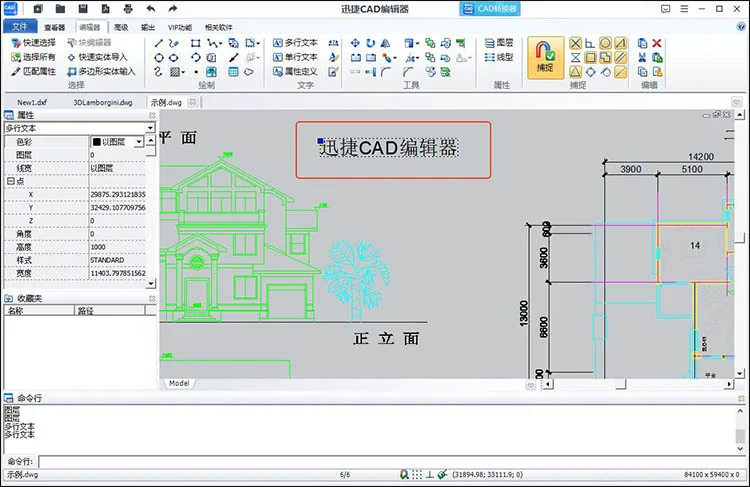Image resolution: width=750 pixels, height=487 pixels.
Task: Open the application menu dropdown in title bar
Action: click(x=684, y=9)
